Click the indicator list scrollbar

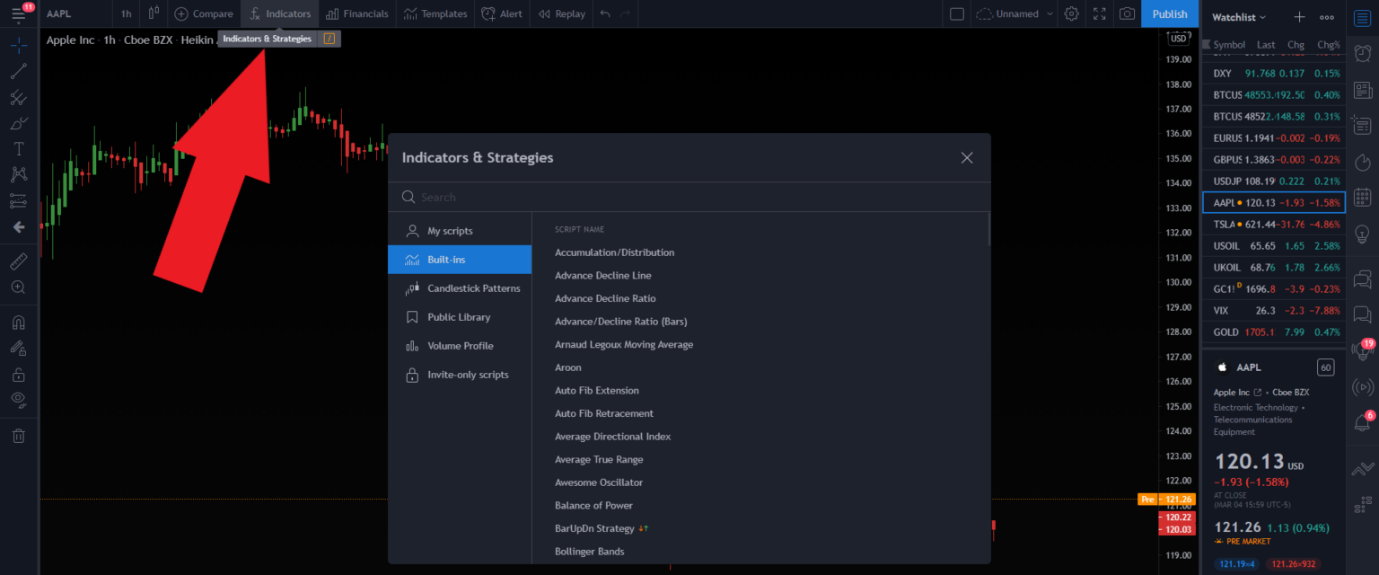coord(988,230)
